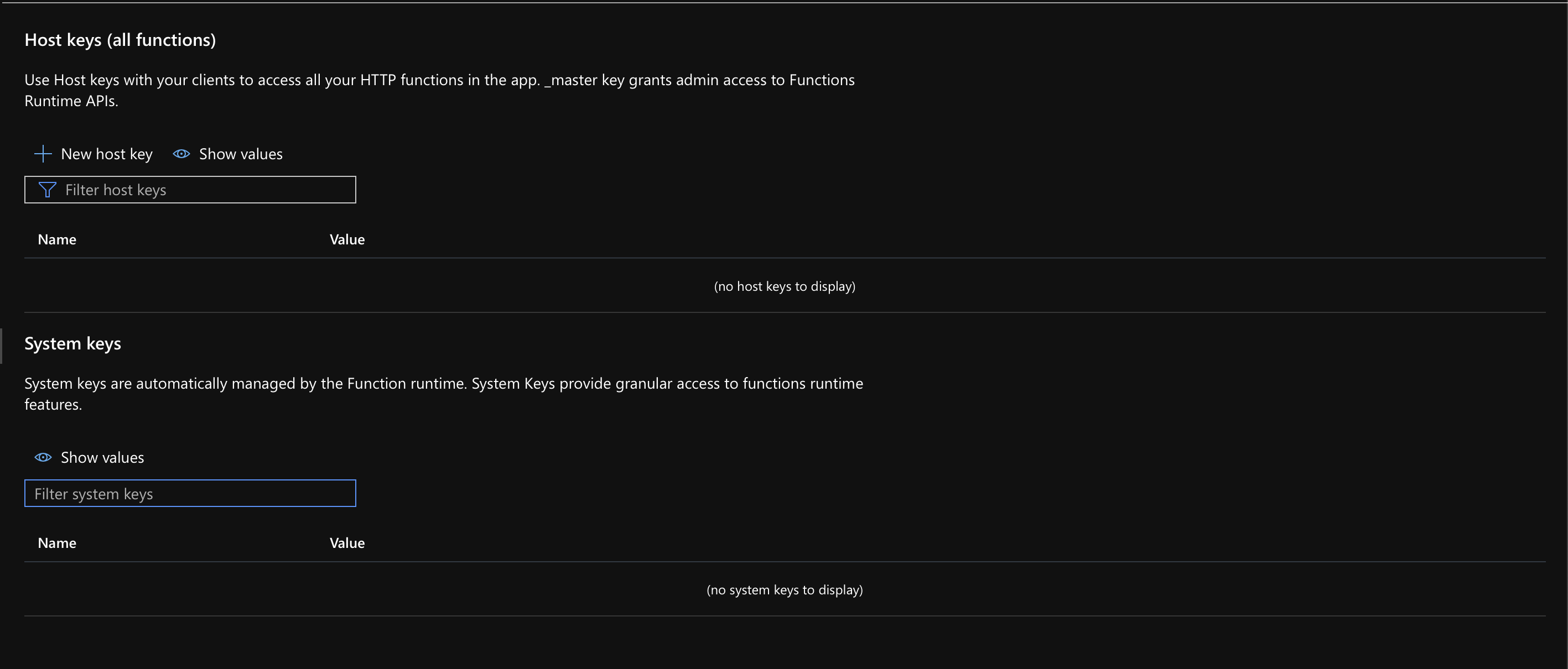This screenshot has width=1568, height=669.
Task: Click the System keys description paragraph
Action: tap(444, 394)
